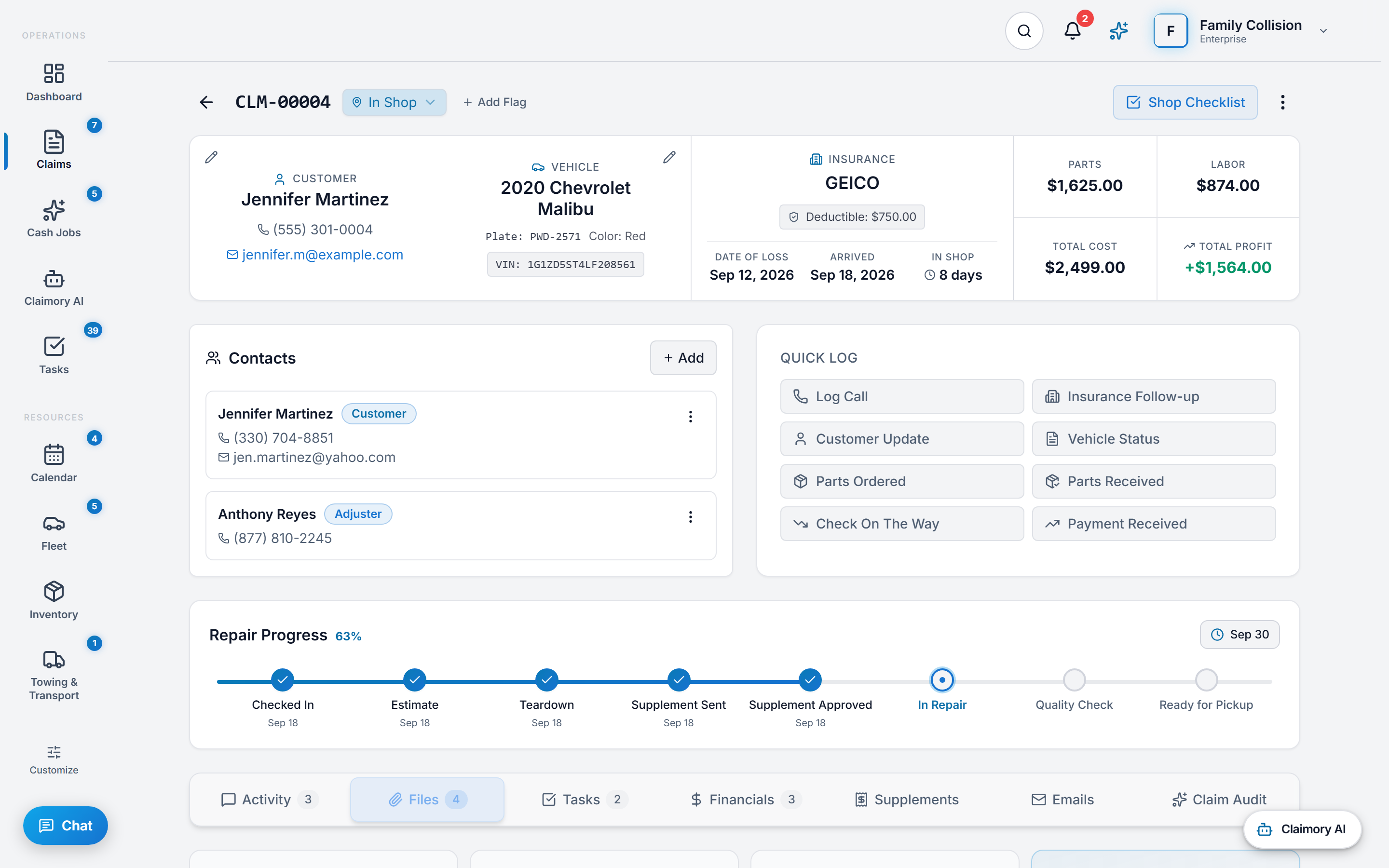Screen dimensions: 1389x868
Task: Open the Calendar sidebar item
Action: 54,463
